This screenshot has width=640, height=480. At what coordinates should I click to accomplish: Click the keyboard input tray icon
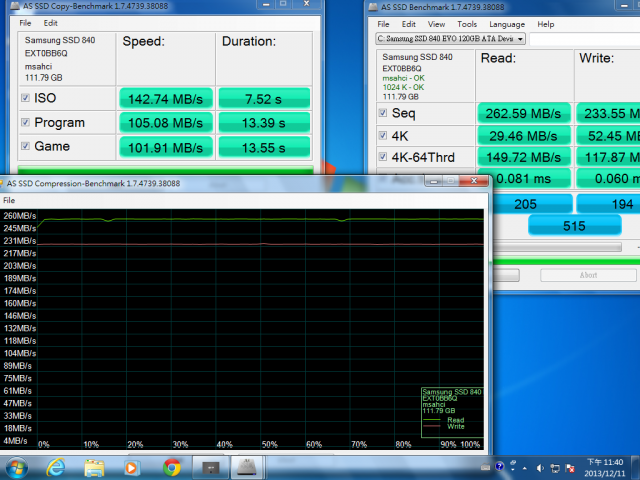(x=485, y=467)
